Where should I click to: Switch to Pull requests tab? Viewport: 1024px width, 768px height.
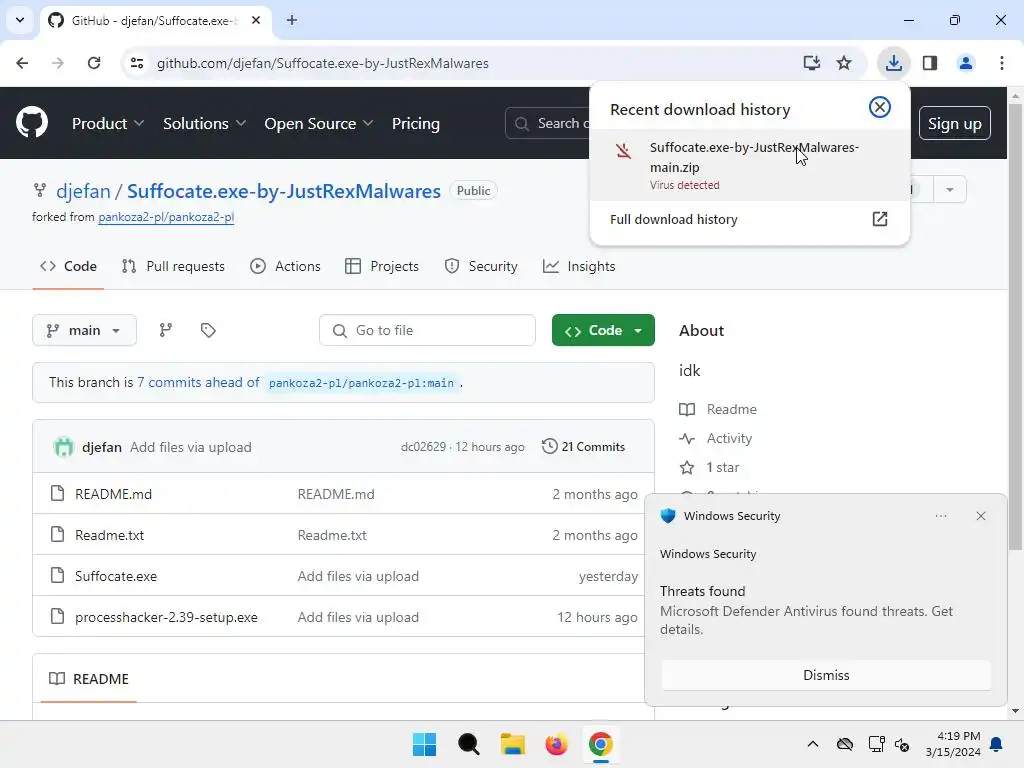173,266
